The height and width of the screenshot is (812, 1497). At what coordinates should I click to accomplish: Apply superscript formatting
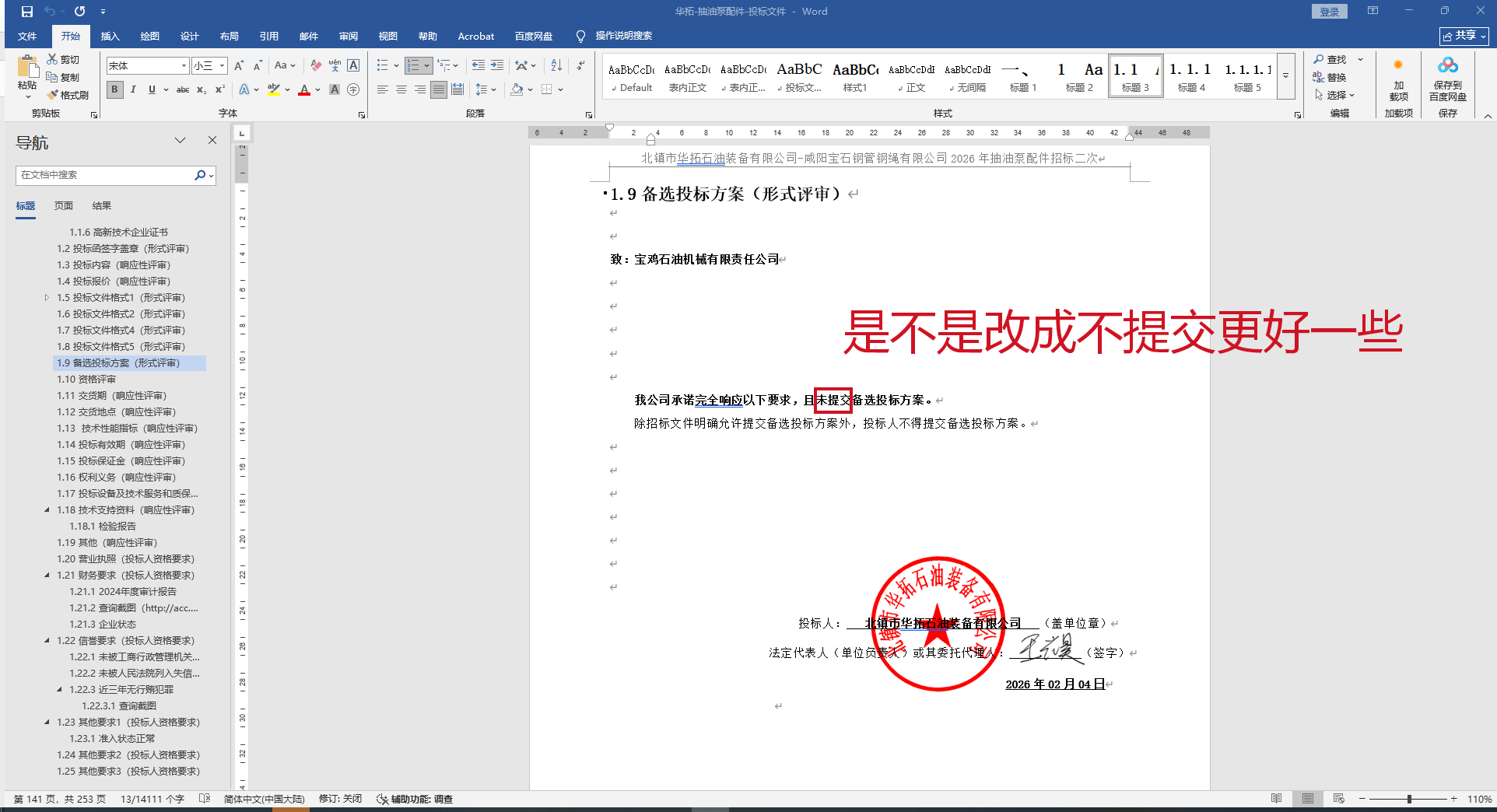tap(220, 89)
